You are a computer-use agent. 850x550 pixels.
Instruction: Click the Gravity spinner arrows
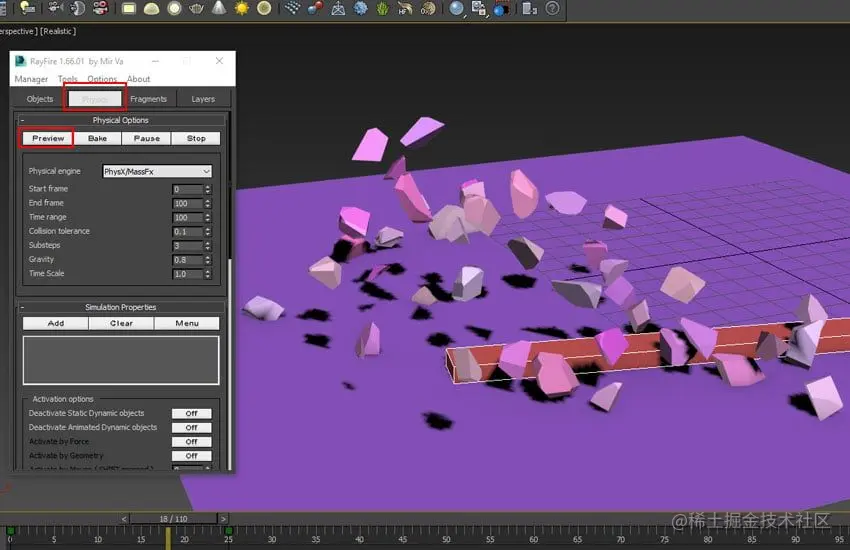tap(208, 260)
